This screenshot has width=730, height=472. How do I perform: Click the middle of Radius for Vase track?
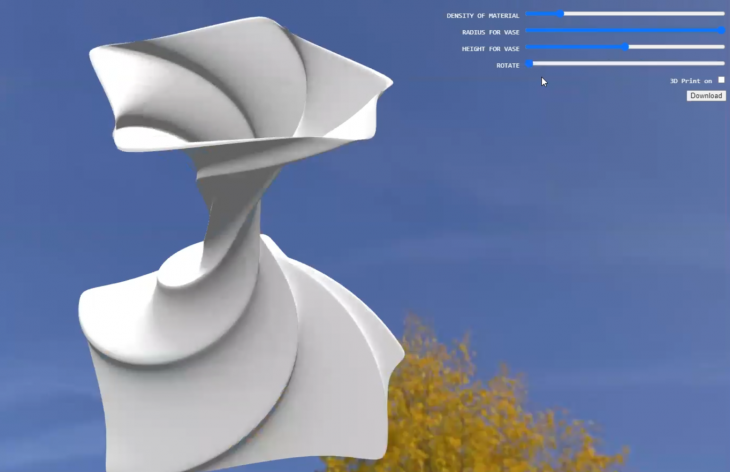pyautogui.click(x=625, y=31)
